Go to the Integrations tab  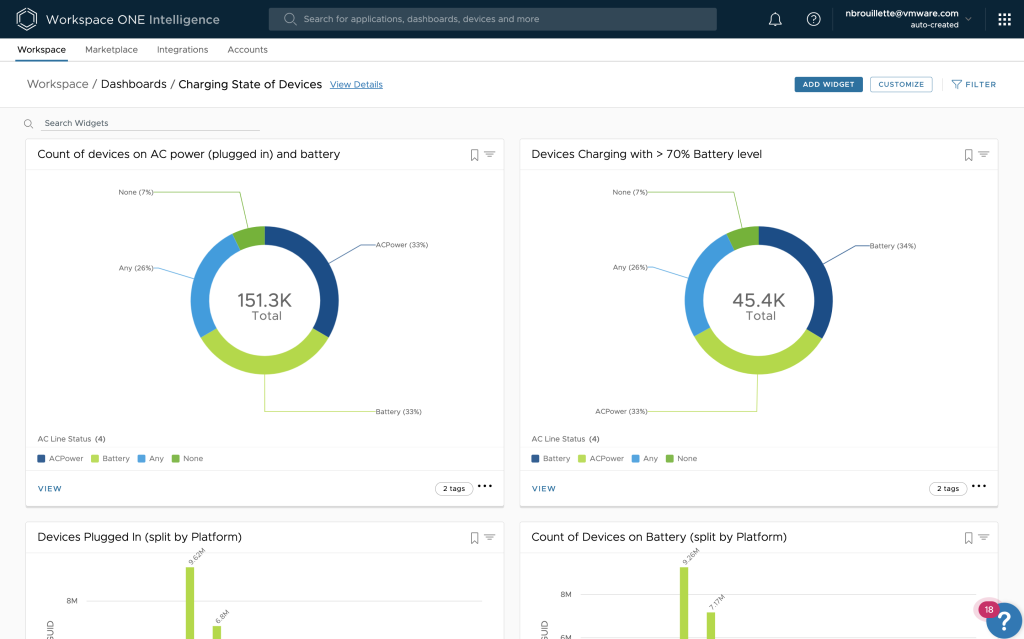[182, 50]
